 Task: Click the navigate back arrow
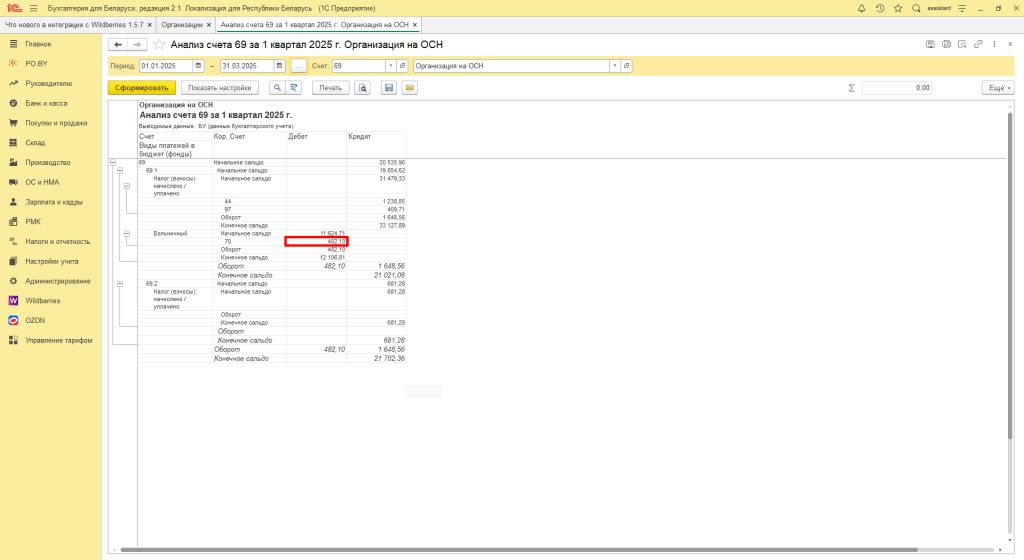point(117,45)
